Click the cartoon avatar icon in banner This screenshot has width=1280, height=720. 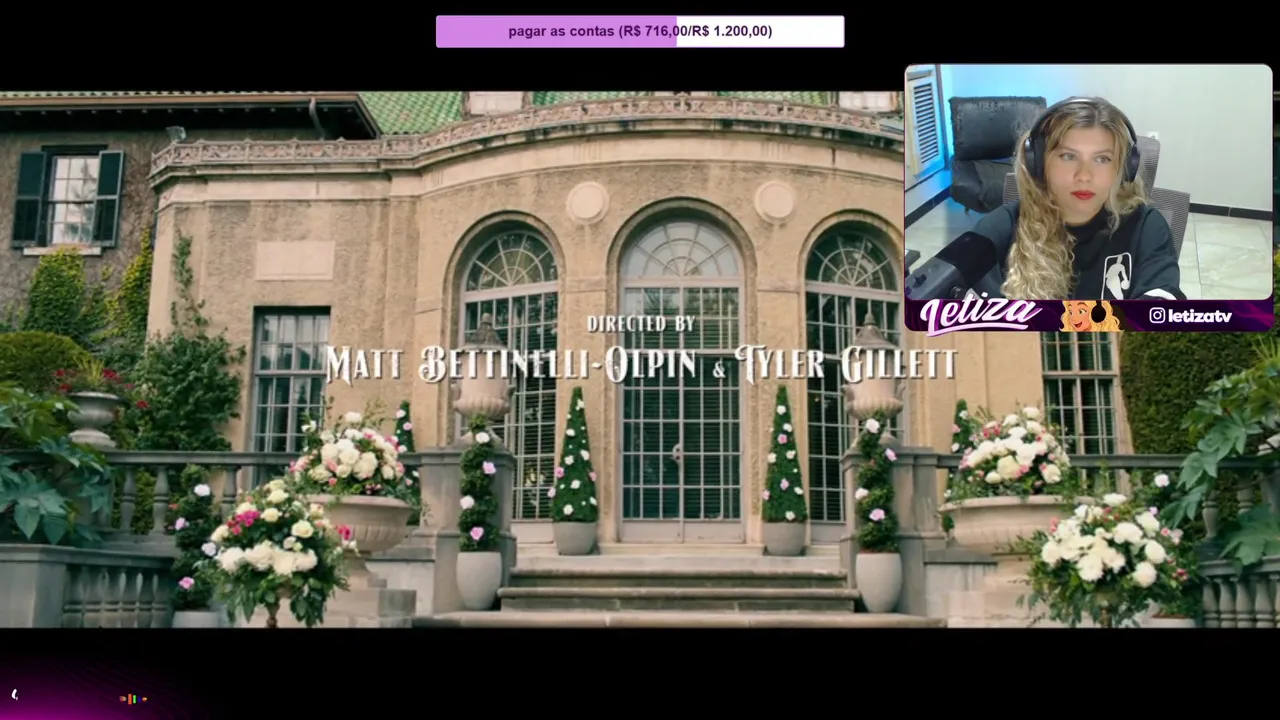1089,315
